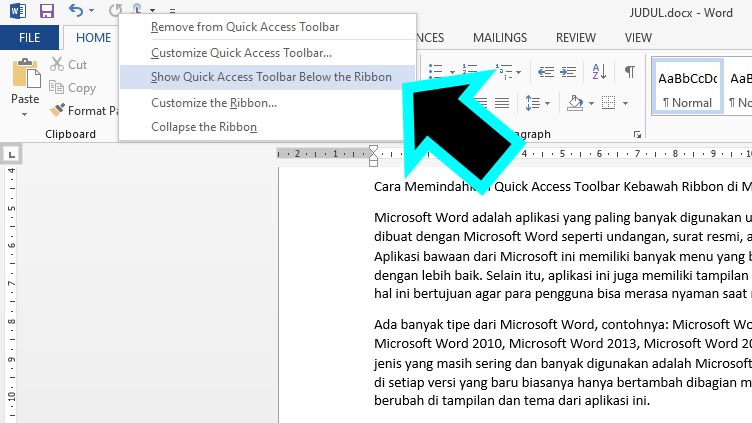The height and width of the screenshot is (423, 752).
Task: Select Show Quick Access Toolbar Below the Ribbon
Action: (267, 77)
